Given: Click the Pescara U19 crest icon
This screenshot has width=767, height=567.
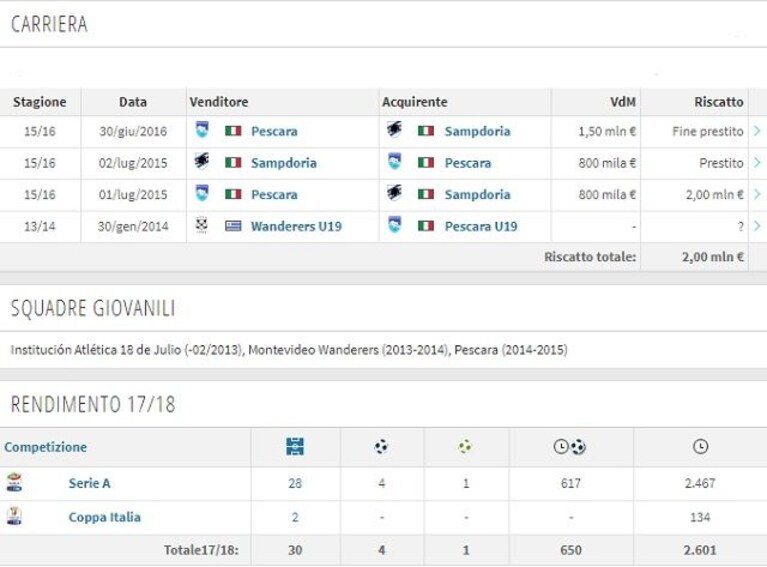Looking at the screenshot, I should (395, 226).
